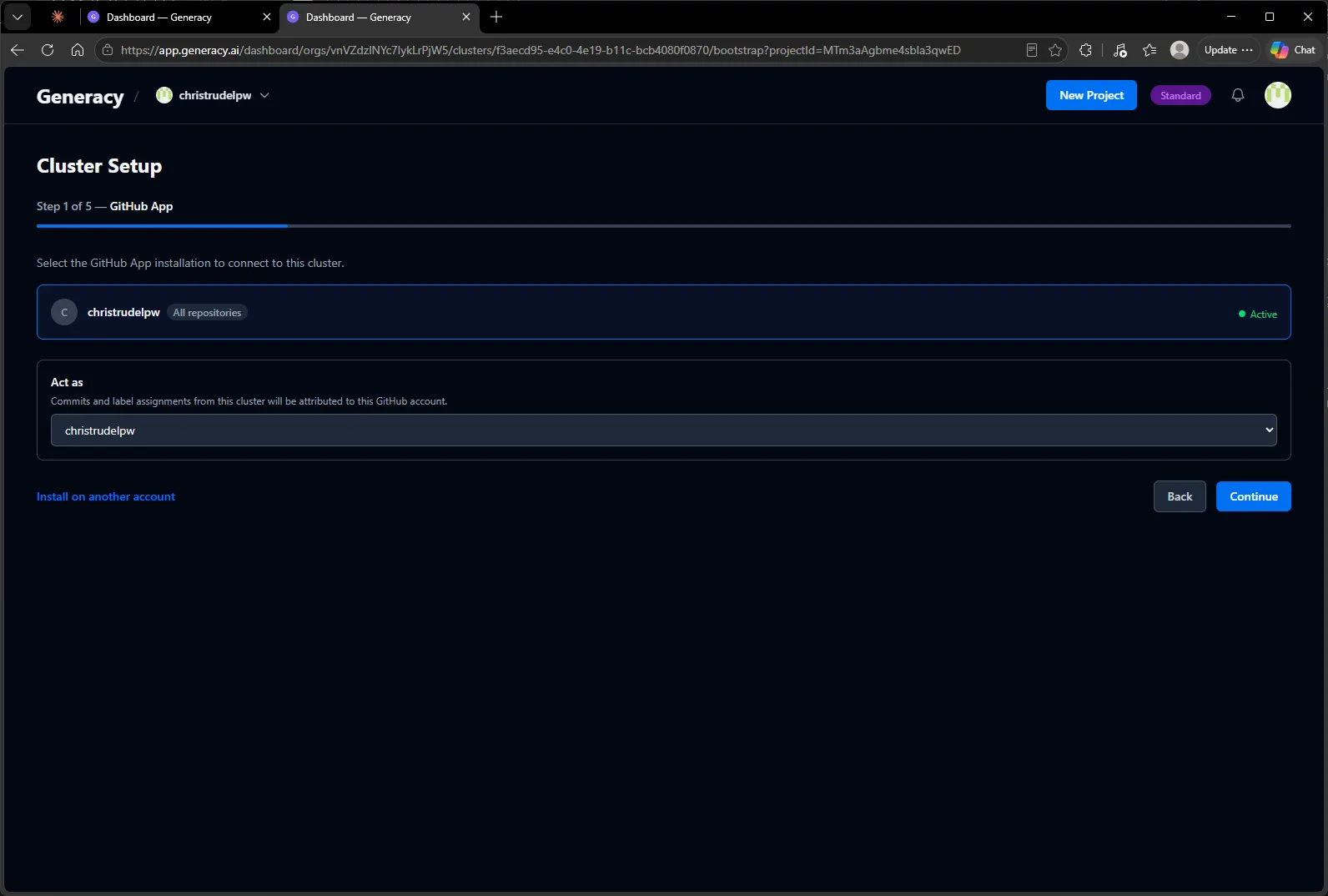
Task: Select the christrudelpw GitHub App installation
Action: pos(664,312)
